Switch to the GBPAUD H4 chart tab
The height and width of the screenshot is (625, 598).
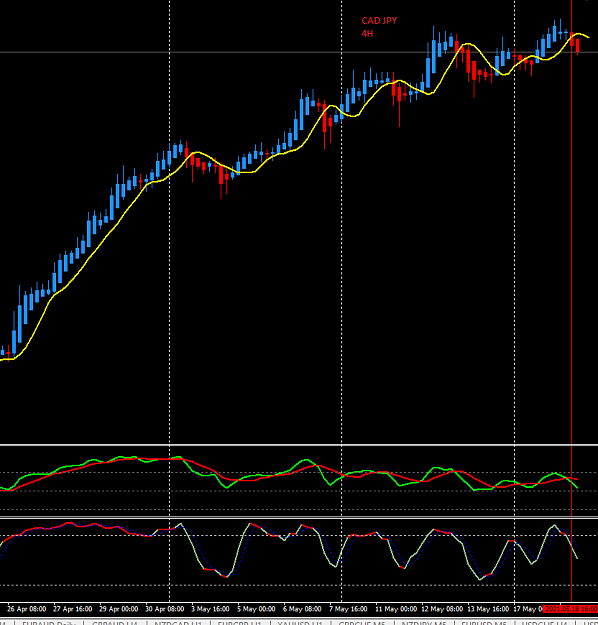115,623
